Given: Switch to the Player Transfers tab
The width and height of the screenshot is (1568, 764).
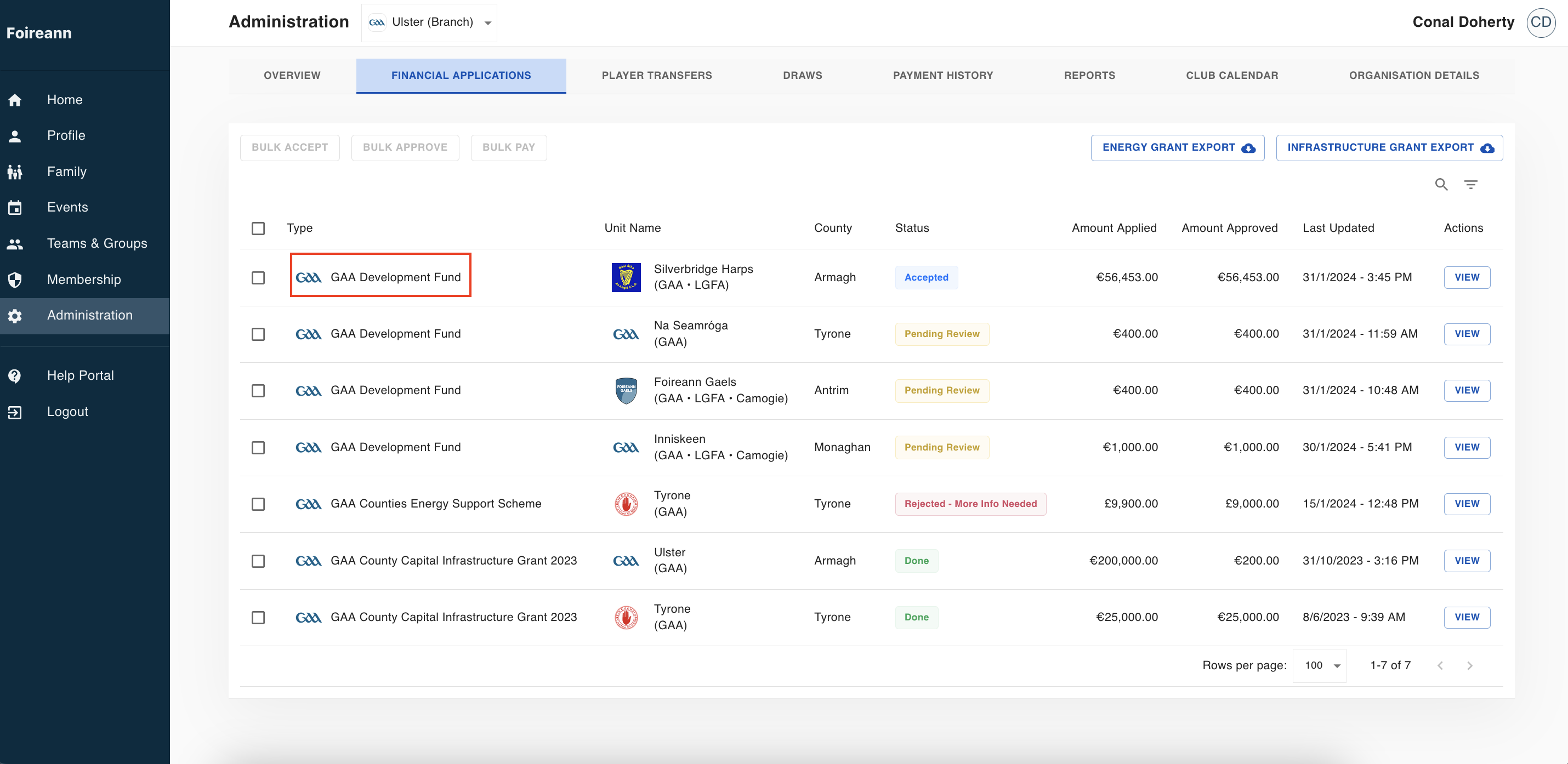Looking at the screenshot, I should click(x=657, y=76).
